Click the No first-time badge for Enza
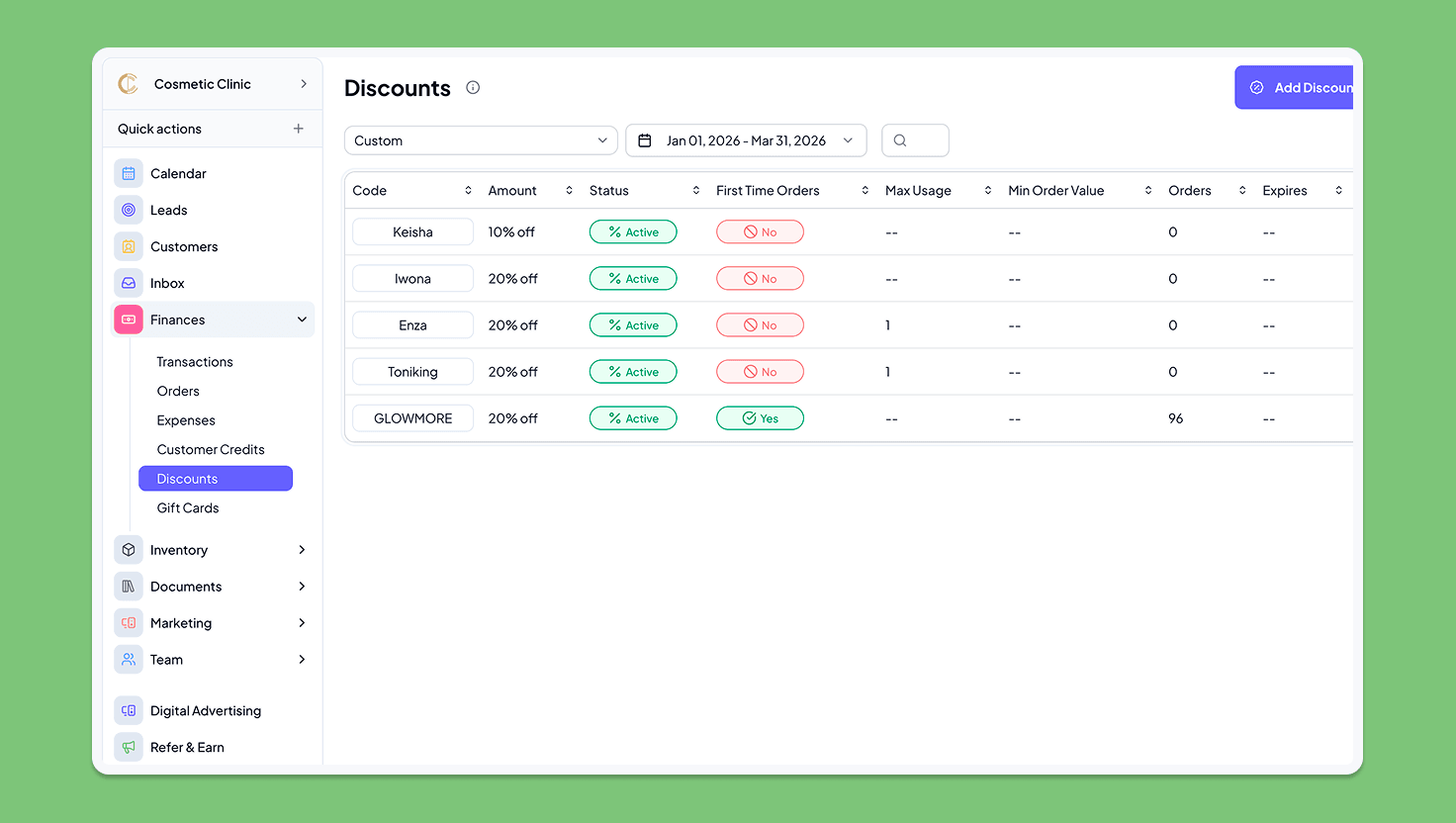Image resolution: width=1456 pixels, height=823 pixels. tap(760, 325)
